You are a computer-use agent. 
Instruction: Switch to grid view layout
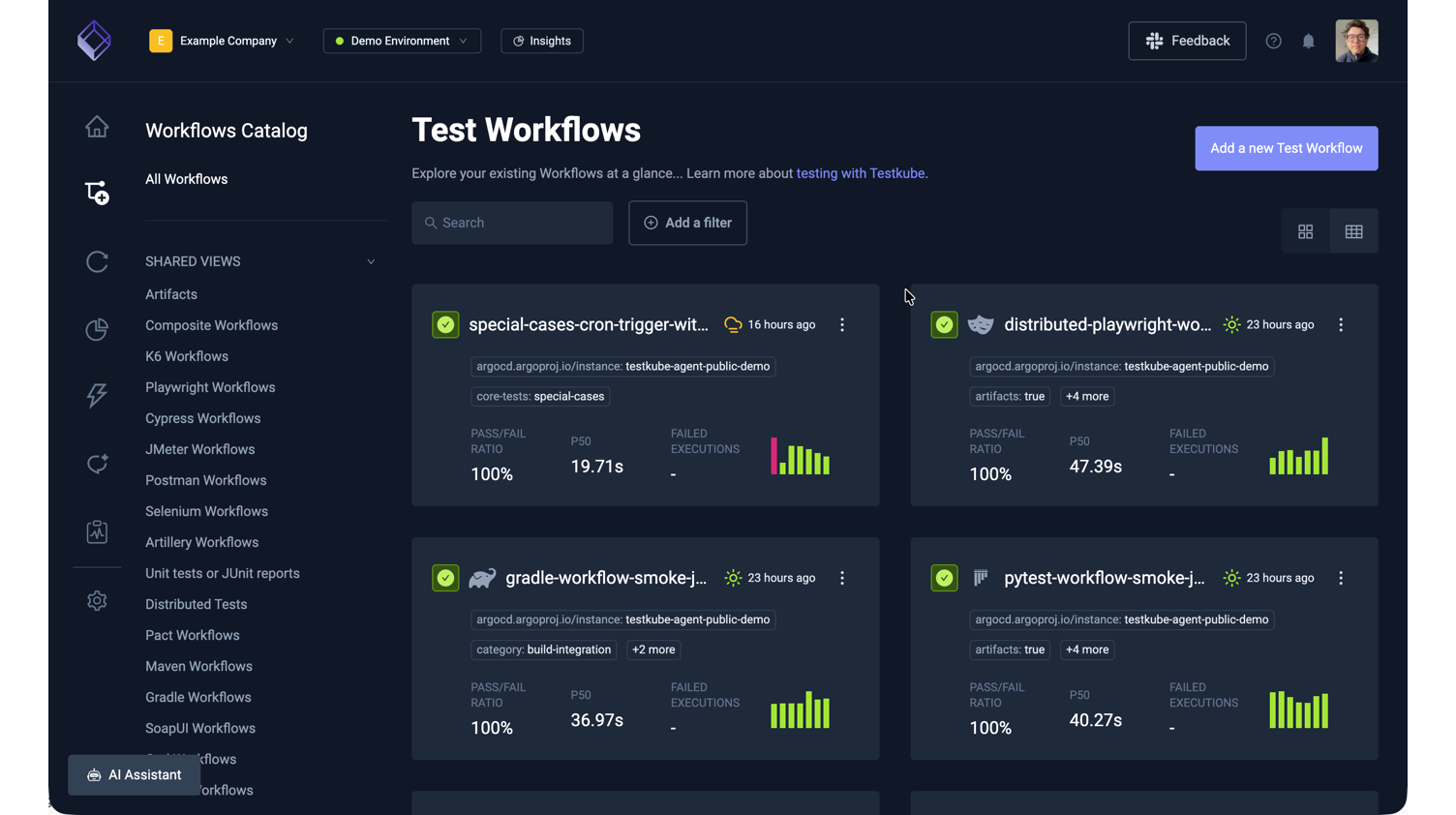(x=1305, y=231)
